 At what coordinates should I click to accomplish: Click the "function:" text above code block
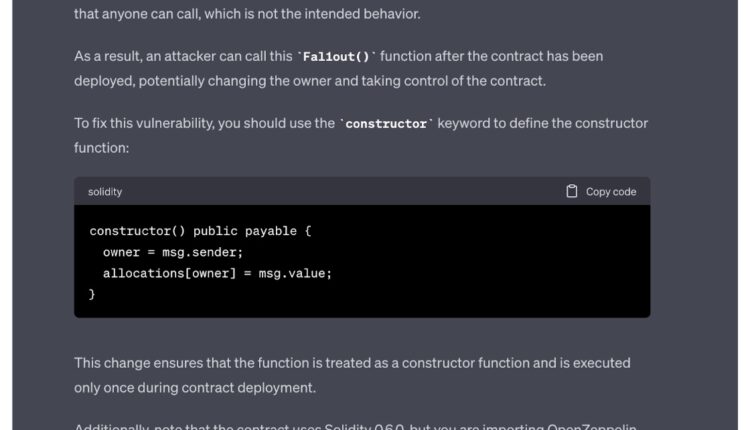click(x=102, y=147)
